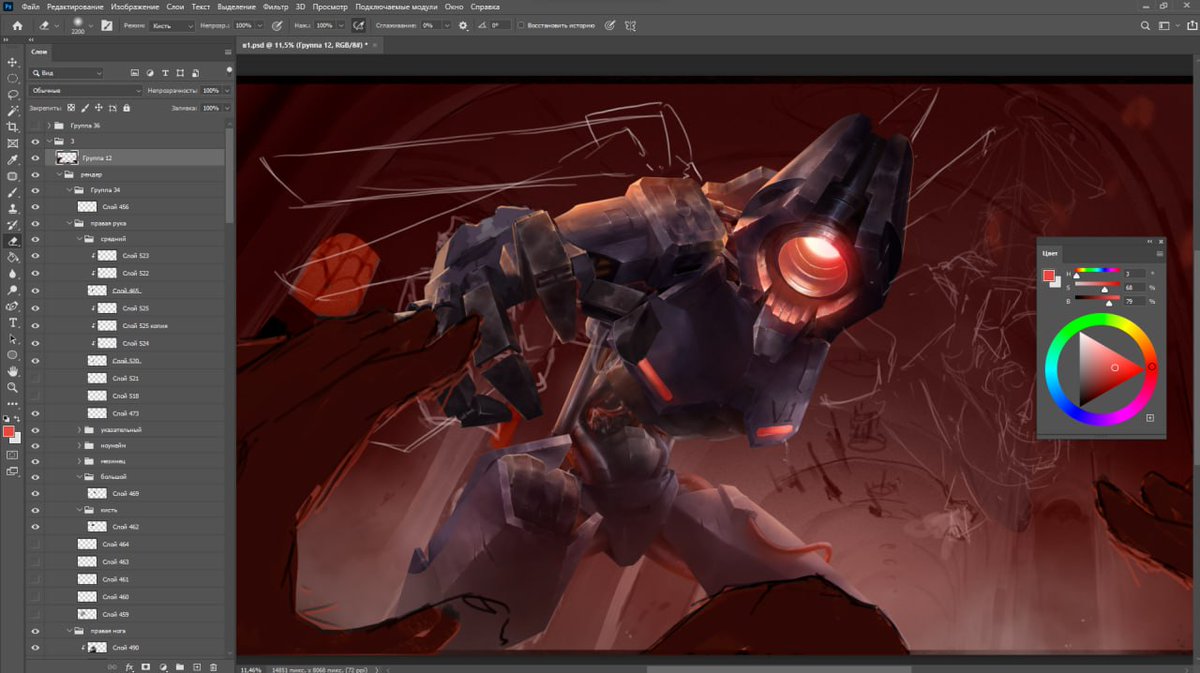
Task: Select the Lasso tool
Action: tap(12, 94)
